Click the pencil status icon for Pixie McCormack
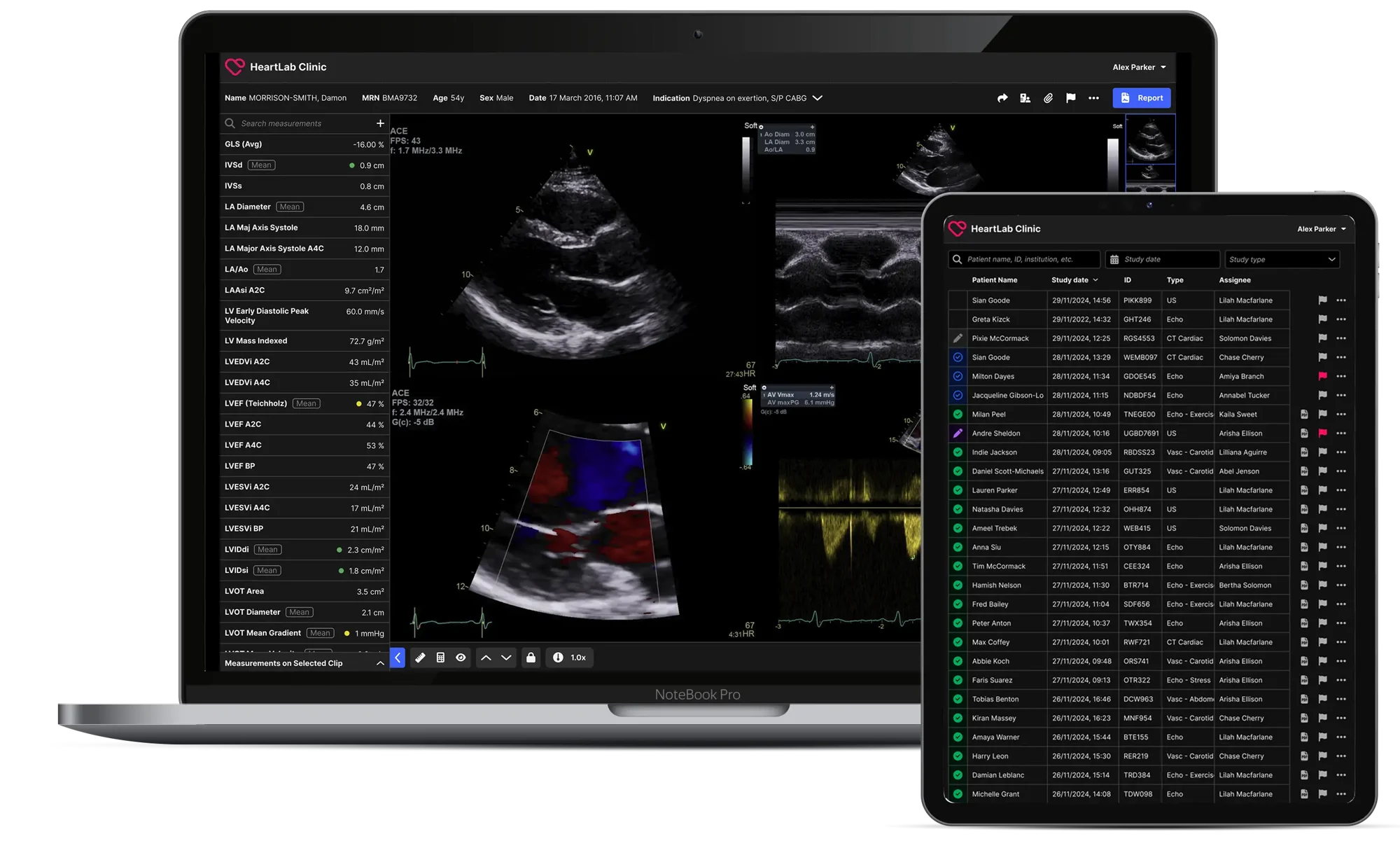 pos(958,338)
